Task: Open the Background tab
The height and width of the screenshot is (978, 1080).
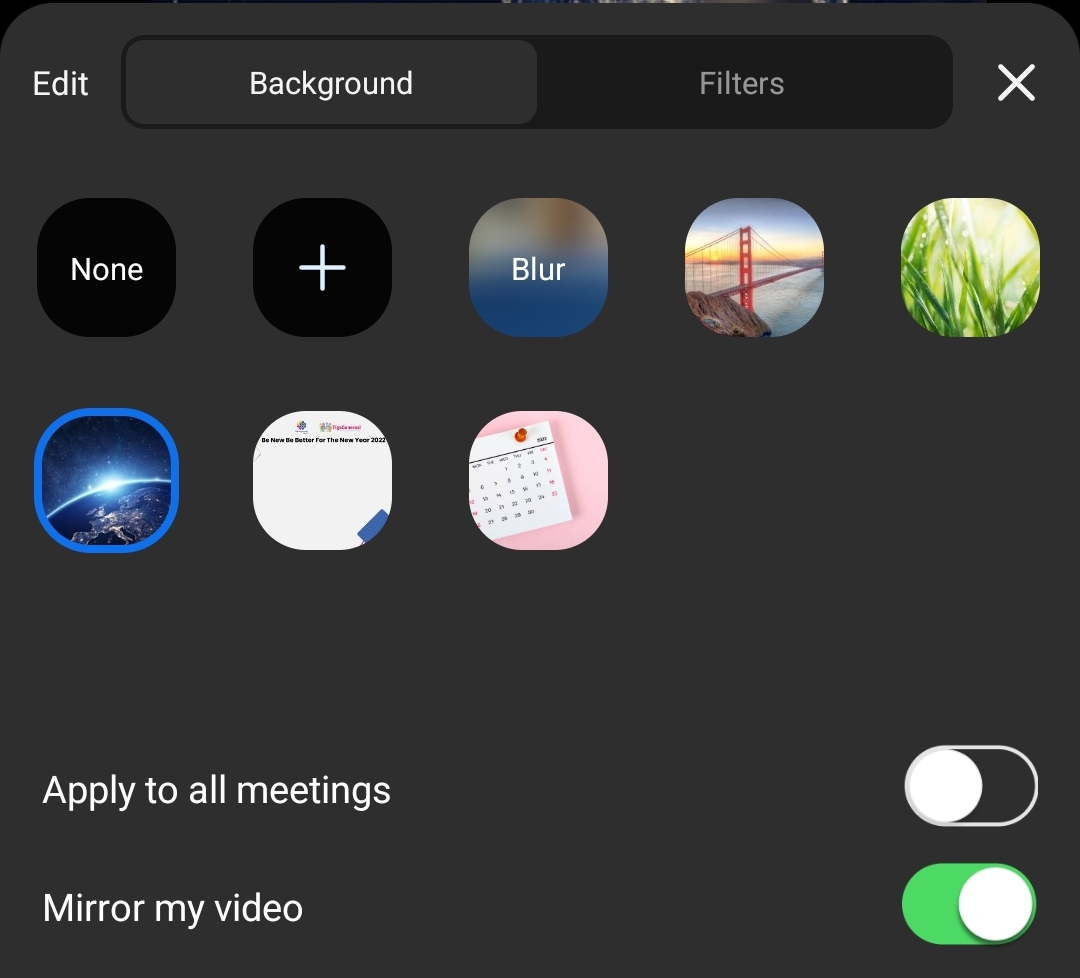Action: (x=331, y=83)
